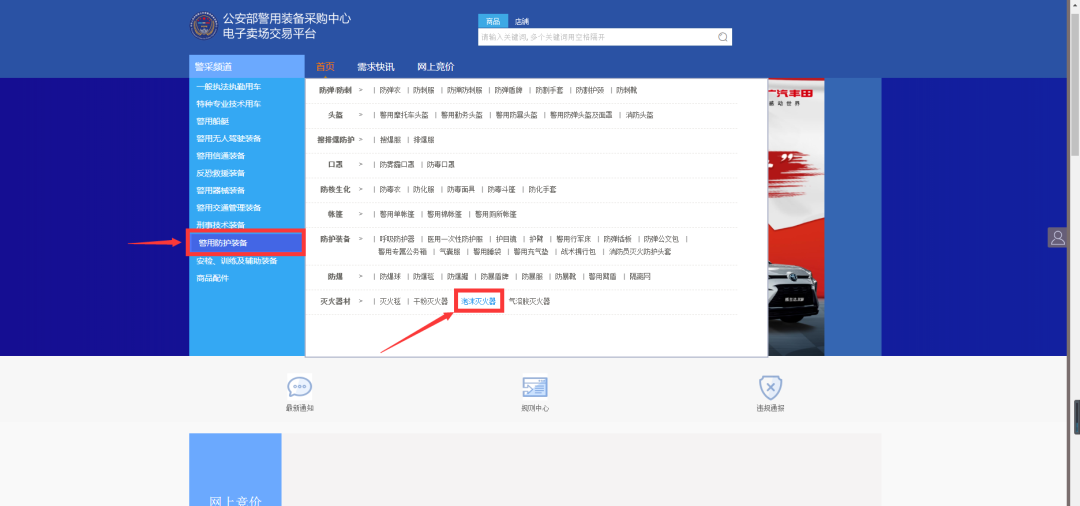The image size is (1080, 506).
Task: Expand the 头盔 category arrow
Action: (x=361, y=115)
